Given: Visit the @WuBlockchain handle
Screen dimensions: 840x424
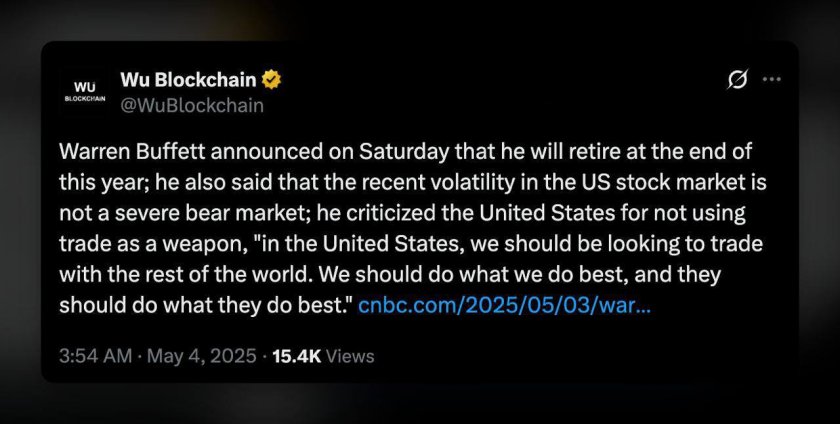Looking at the screenshot, I should pyautogui.click(x=192, y=105).
